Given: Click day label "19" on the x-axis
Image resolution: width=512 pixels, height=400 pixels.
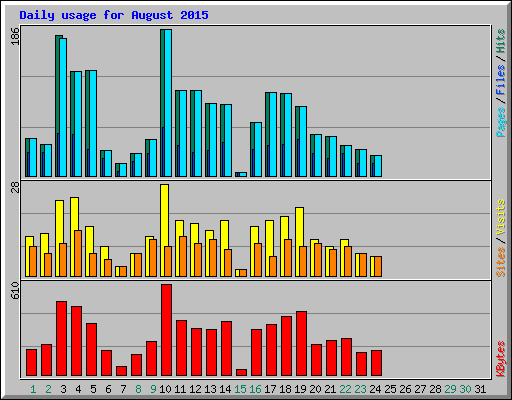Looking at the screenshot, I should click(x=300, y=389).
